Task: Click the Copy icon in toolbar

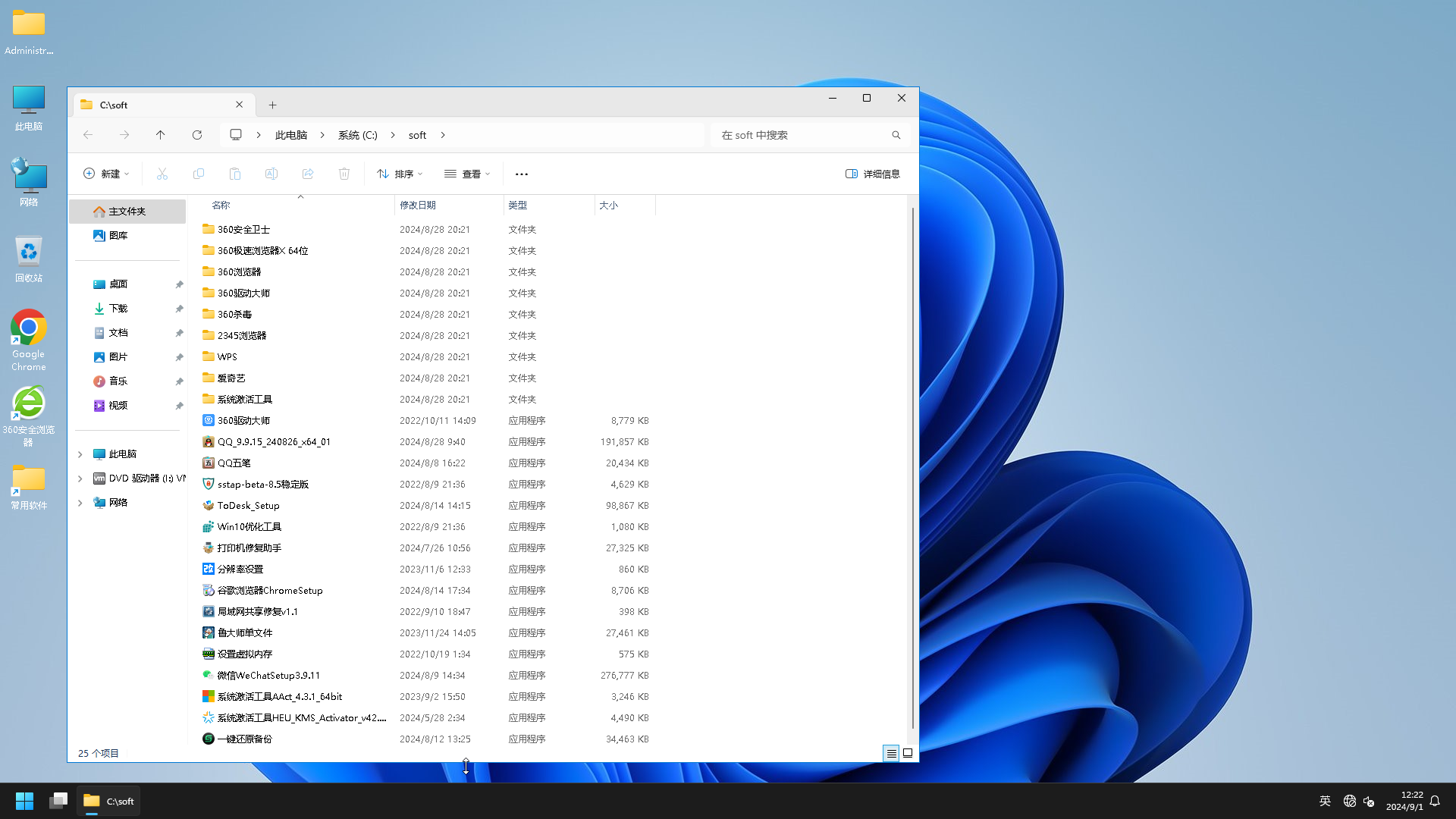Action: coord(199,174)
